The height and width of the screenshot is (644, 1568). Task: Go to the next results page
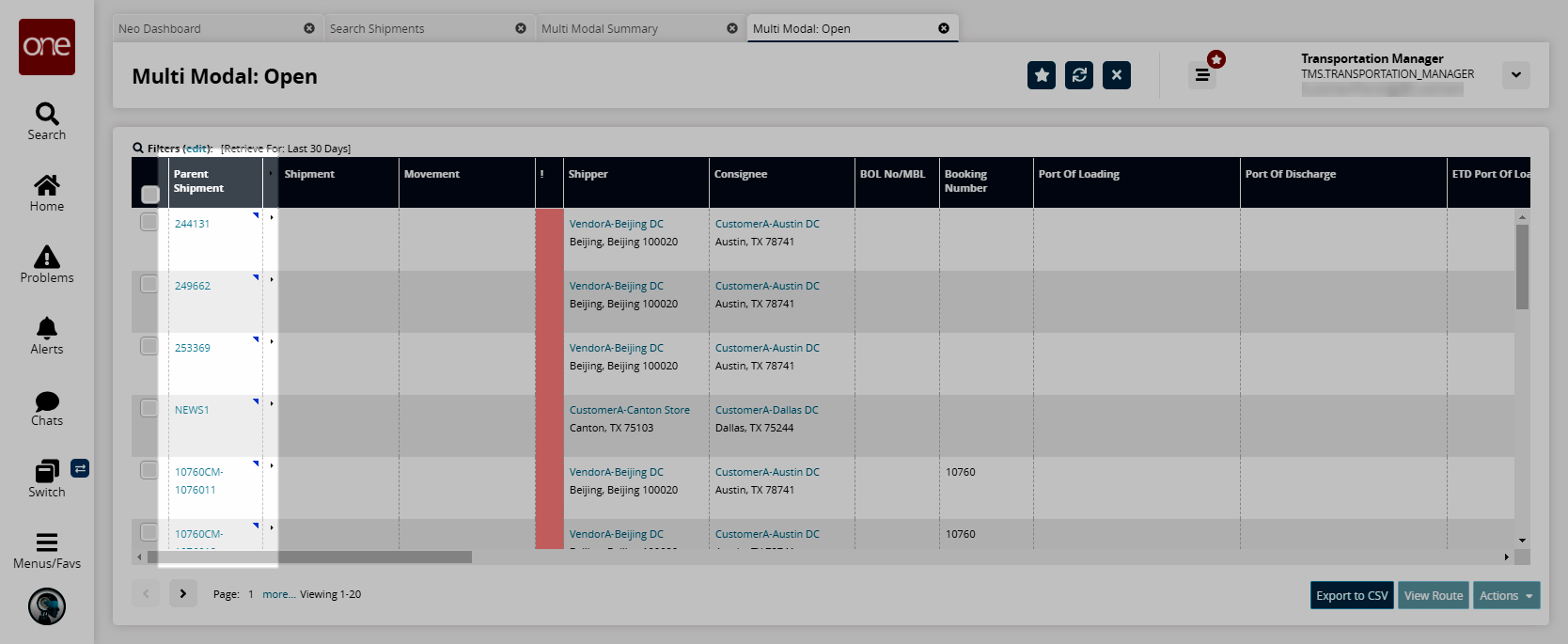pyautogui.click(x=183, y=594)
